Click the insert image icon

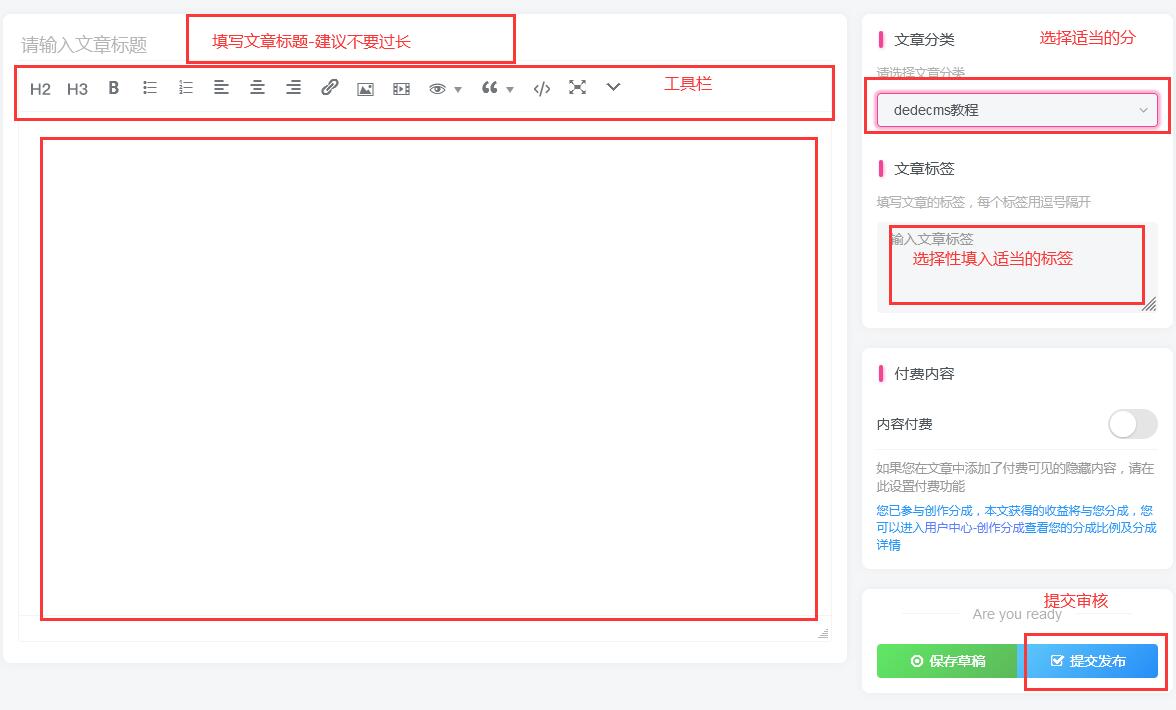[365, 88]
